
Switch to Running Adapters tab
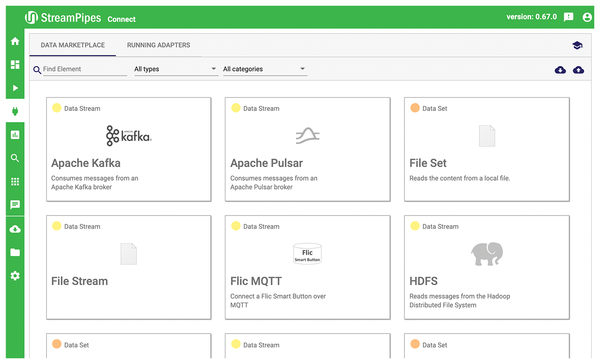[158, 45]
